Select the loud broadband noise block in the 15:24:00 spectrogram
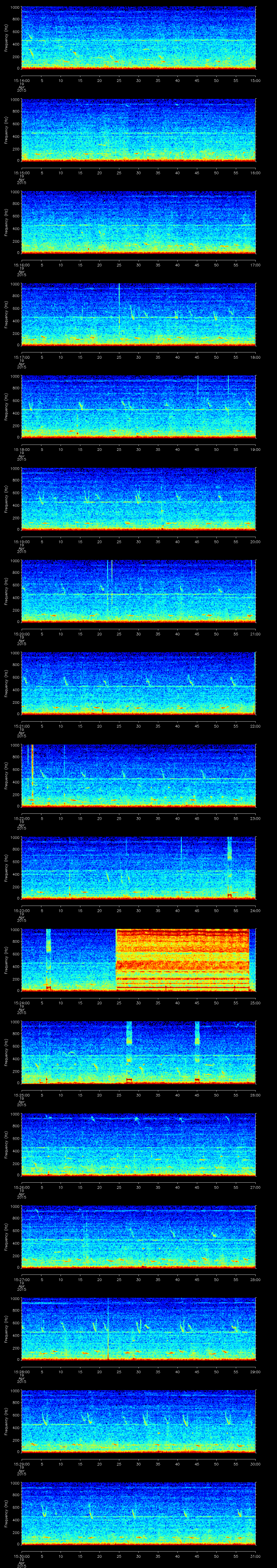 point(183,959)
